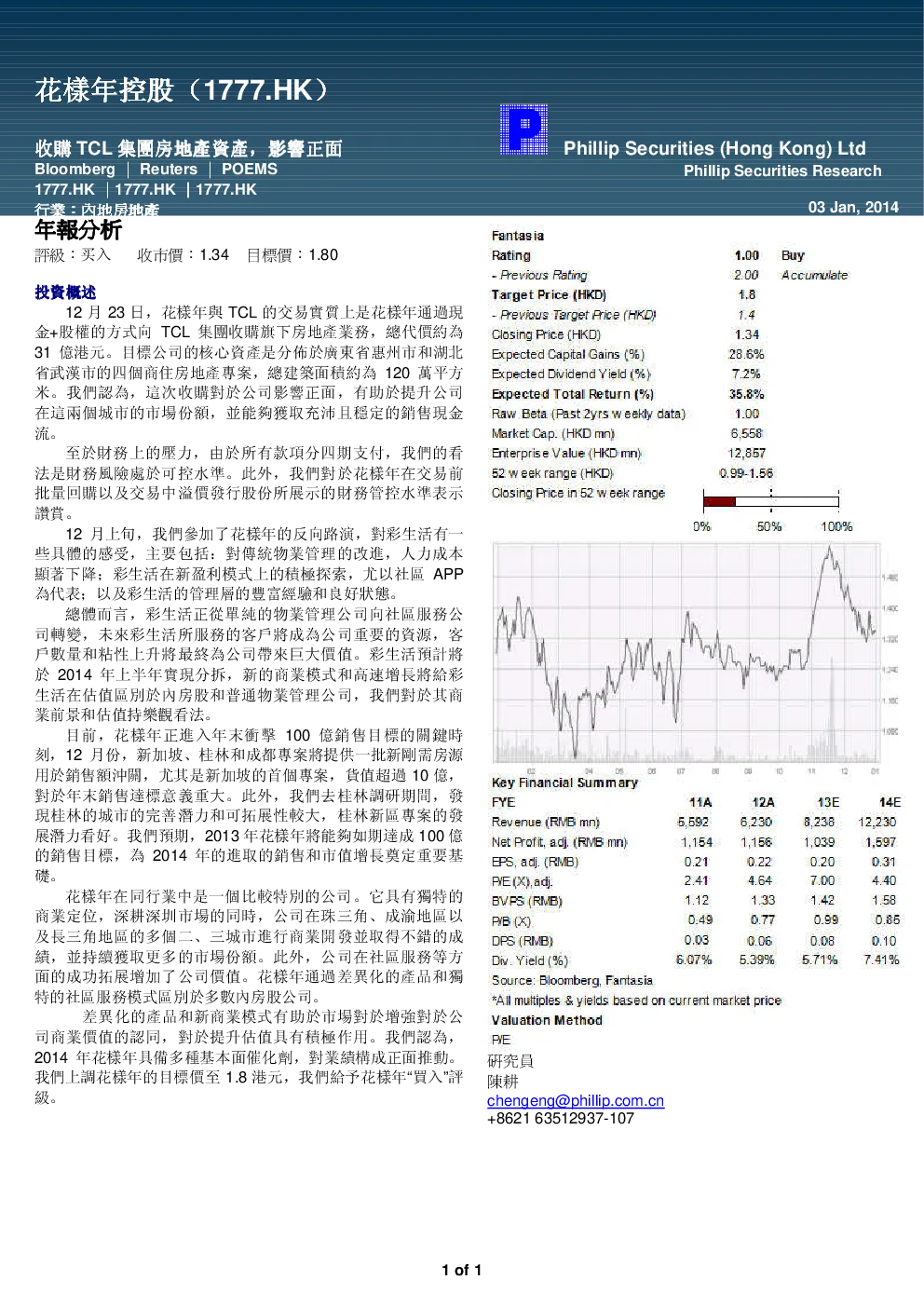Viewport: 924px width, 1307px height.
Task: Click the Expected Dividend Yield (%) label
Action: tap(571, 374)
